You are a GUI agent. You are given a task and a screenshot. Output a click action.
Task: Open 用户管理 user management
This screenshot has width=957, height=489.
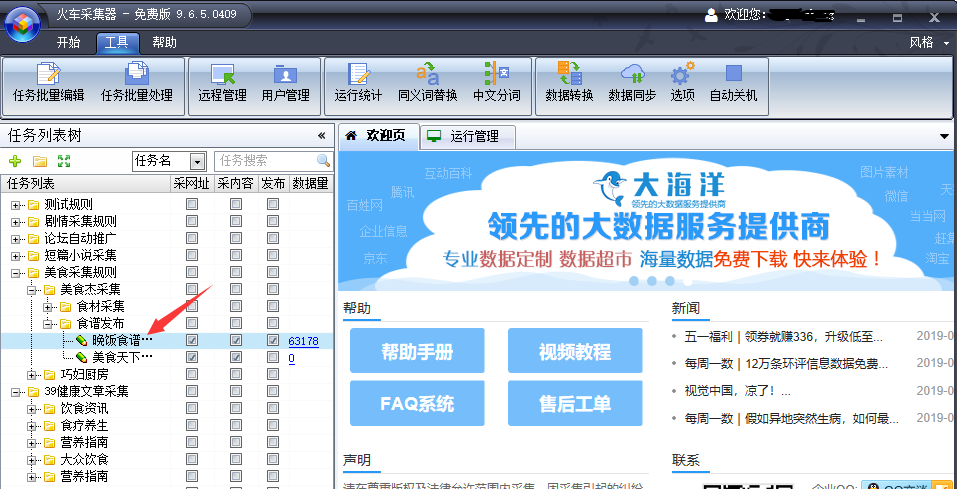point(285,82)
